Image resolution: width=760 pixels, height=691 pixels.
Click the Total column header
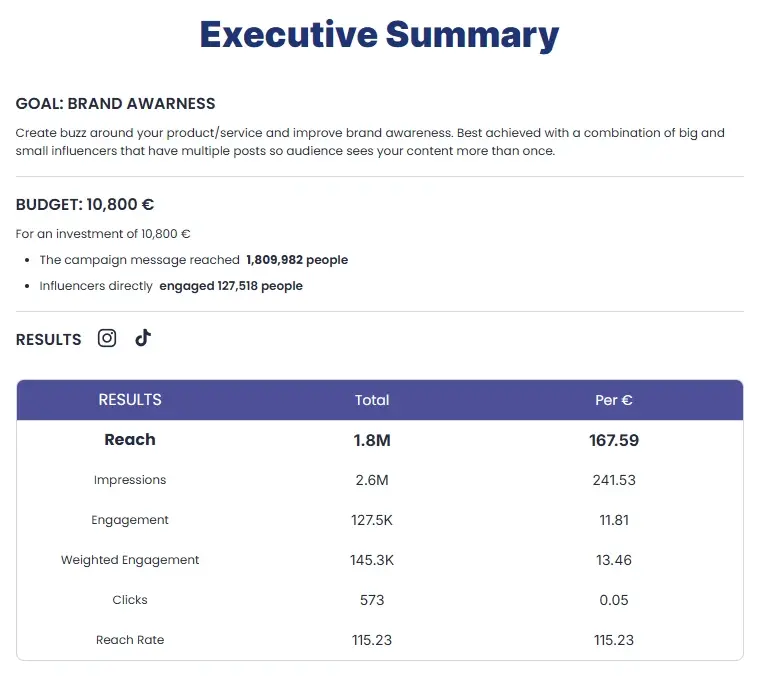coord(372,400)
